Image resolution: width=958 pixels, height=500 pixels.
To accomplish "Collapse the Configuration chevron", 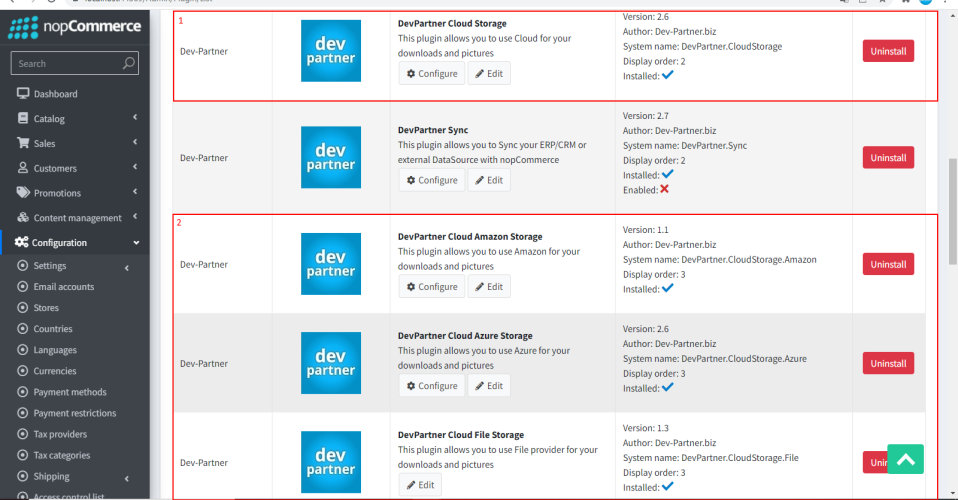I will click(136, 243).
